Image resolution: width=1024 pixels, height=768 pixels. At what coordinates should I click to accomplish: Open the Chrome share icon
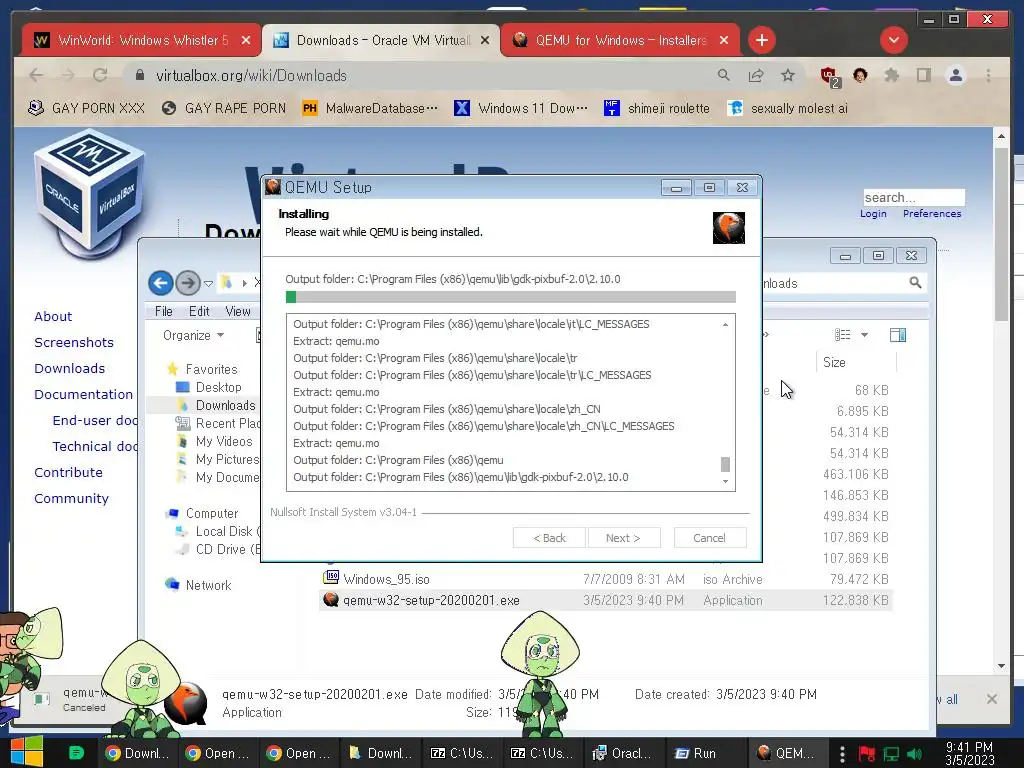(756, 75)
